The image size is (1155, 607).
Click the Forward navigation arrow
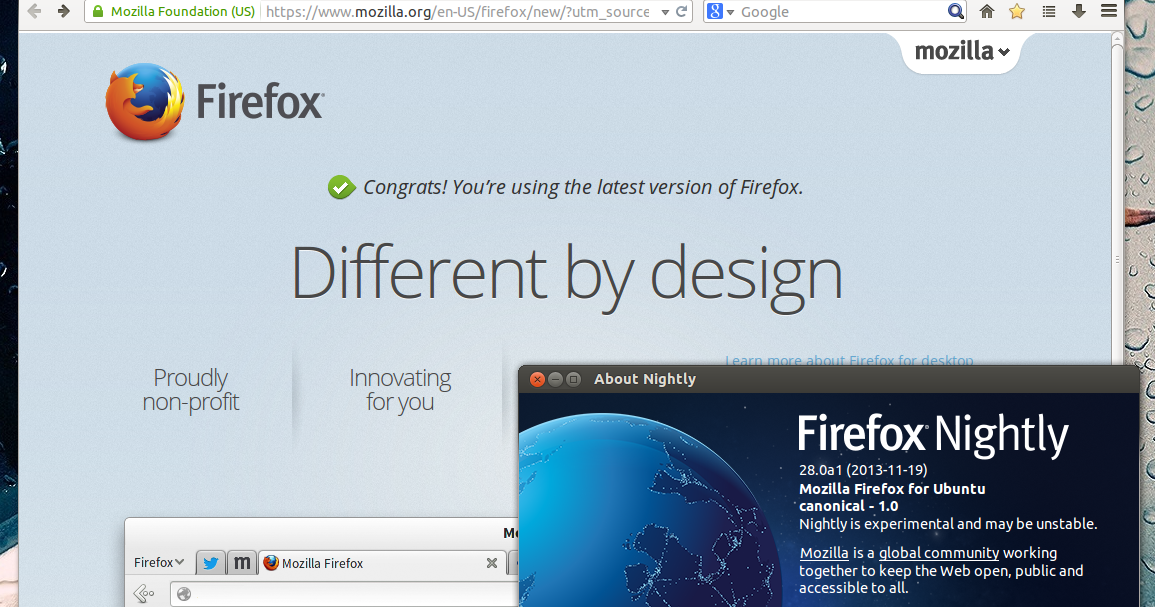click(x=64, y=11)
